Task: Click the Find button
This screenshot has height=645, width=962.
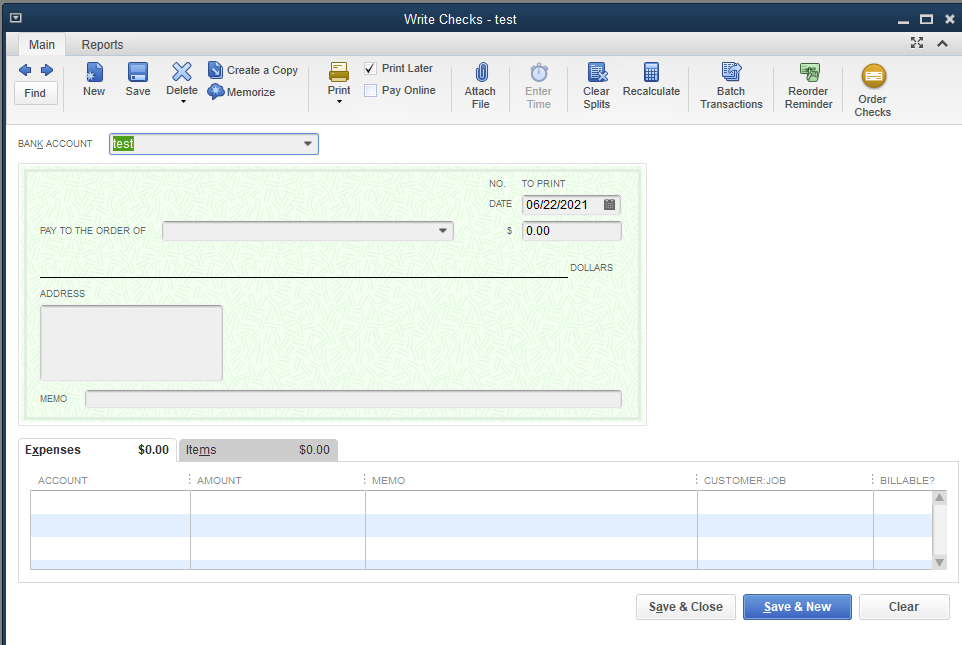Action: point(35,93)
